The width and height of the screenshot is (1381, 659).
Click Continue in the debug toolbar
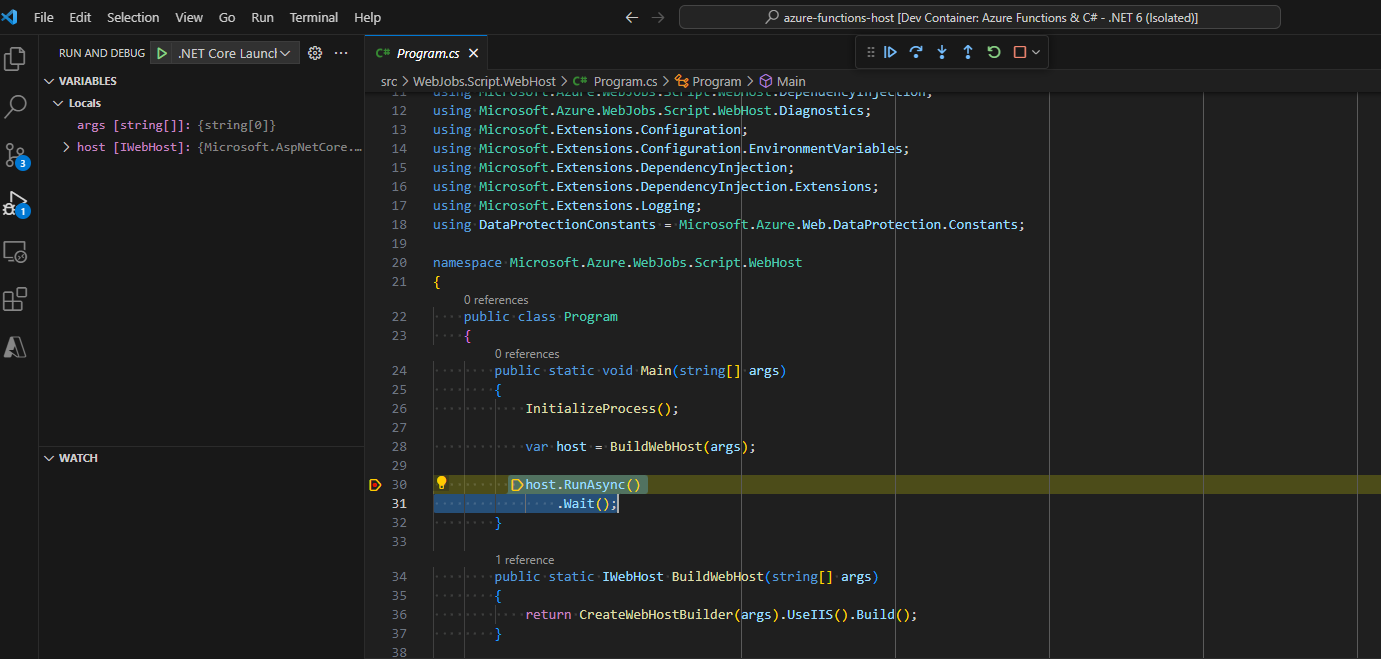890,51
